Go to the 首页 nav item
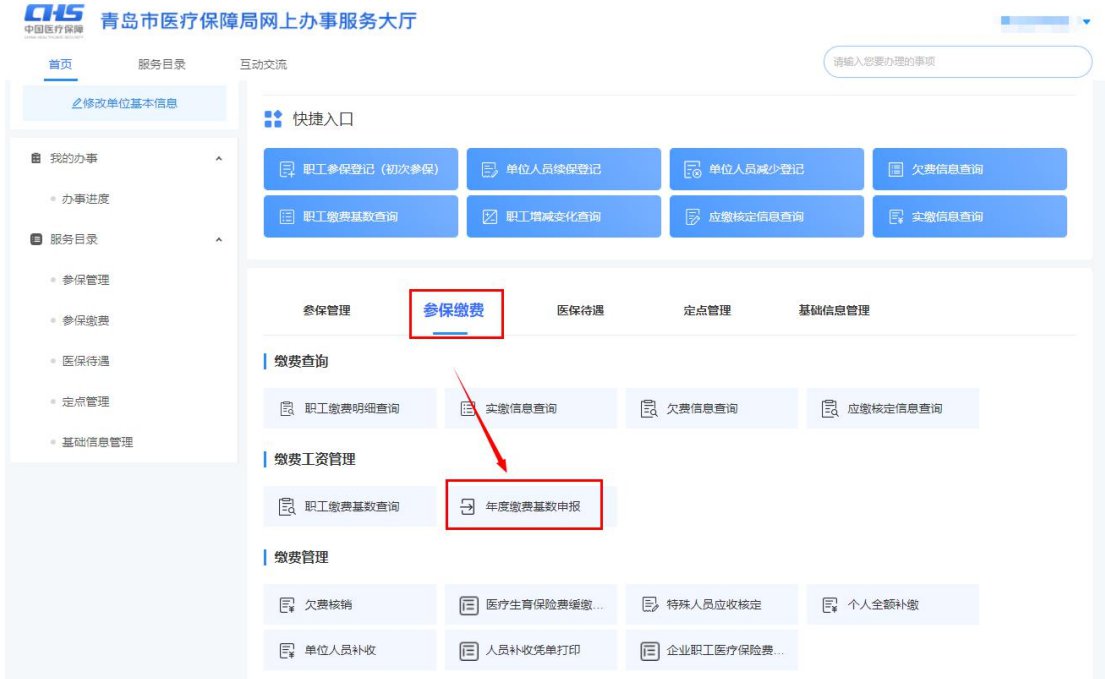1105x679 pixels. (61, 64)
